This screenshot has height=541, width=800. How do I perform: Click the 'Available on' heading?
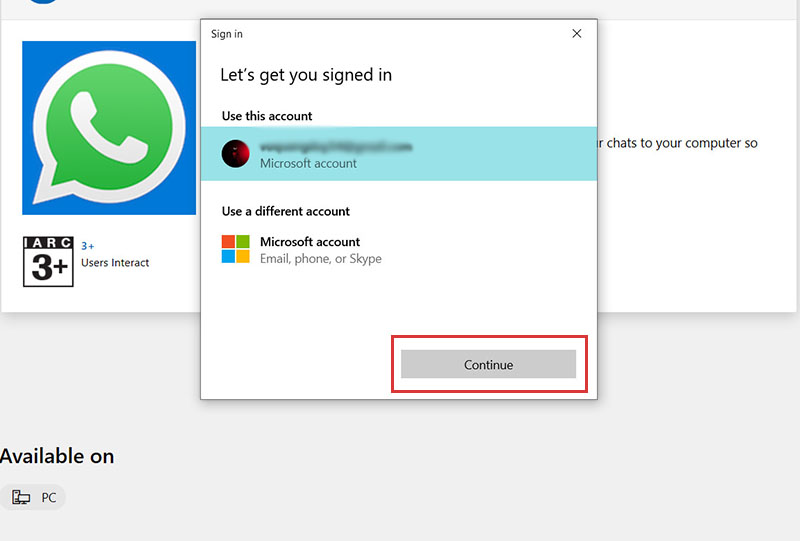click(x=57, y=456)
